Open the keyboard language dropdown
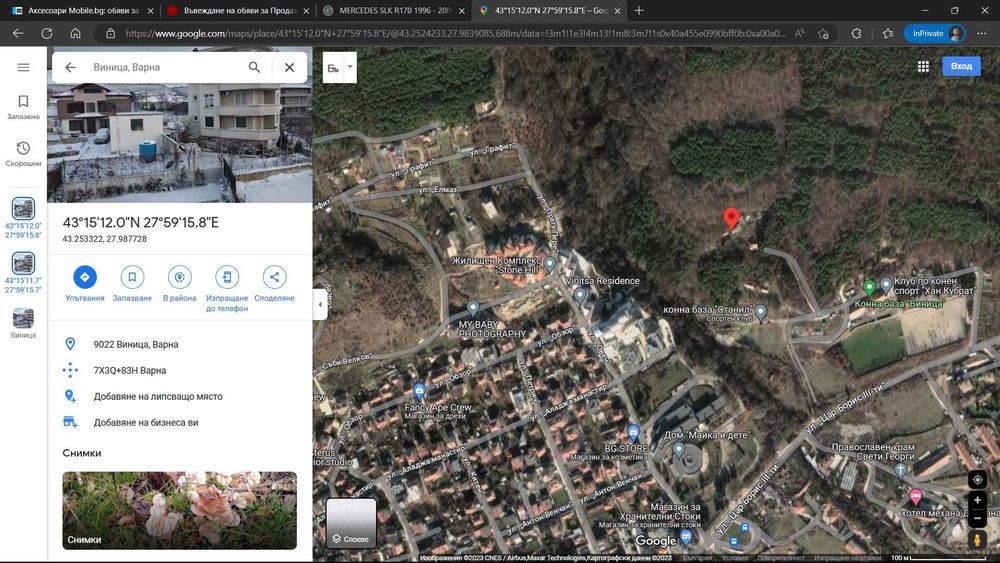The width and height of the screenshot is (1000, 563). (350, 67)
